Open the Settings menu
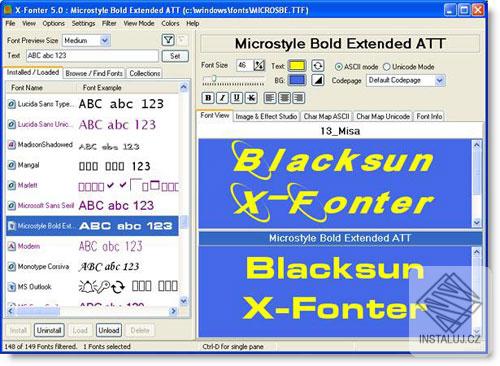The width and height of the screenshot is (500, 366). click(83, 23)
